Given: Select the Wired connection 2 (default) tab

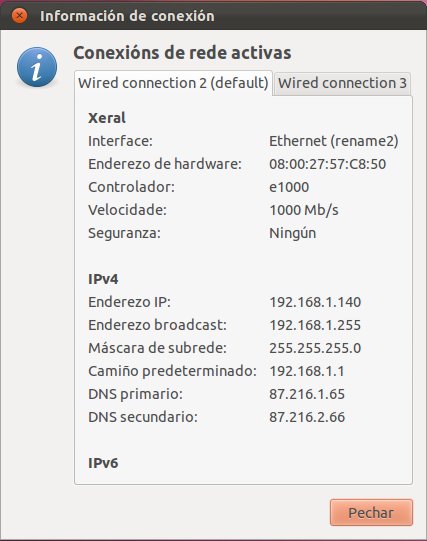Looking at the screenshot, I should pyautogui.click(x=173, y=83).
